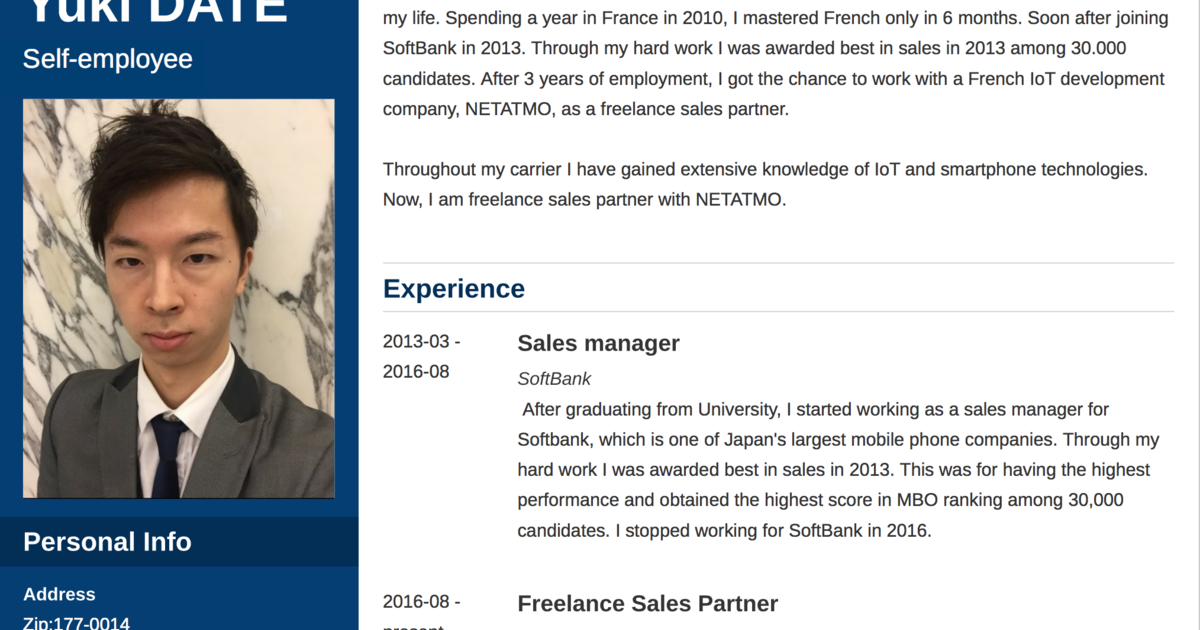Click the 2016-08 start date entry
The height and width of the screenshot is (630, 1200).
coord(422,602)
